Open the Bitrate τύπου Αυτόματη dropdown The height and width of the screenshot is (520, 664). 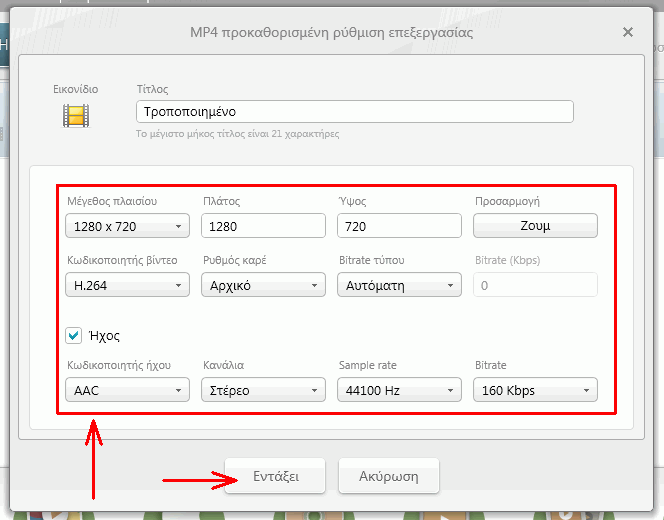point(399,285)
